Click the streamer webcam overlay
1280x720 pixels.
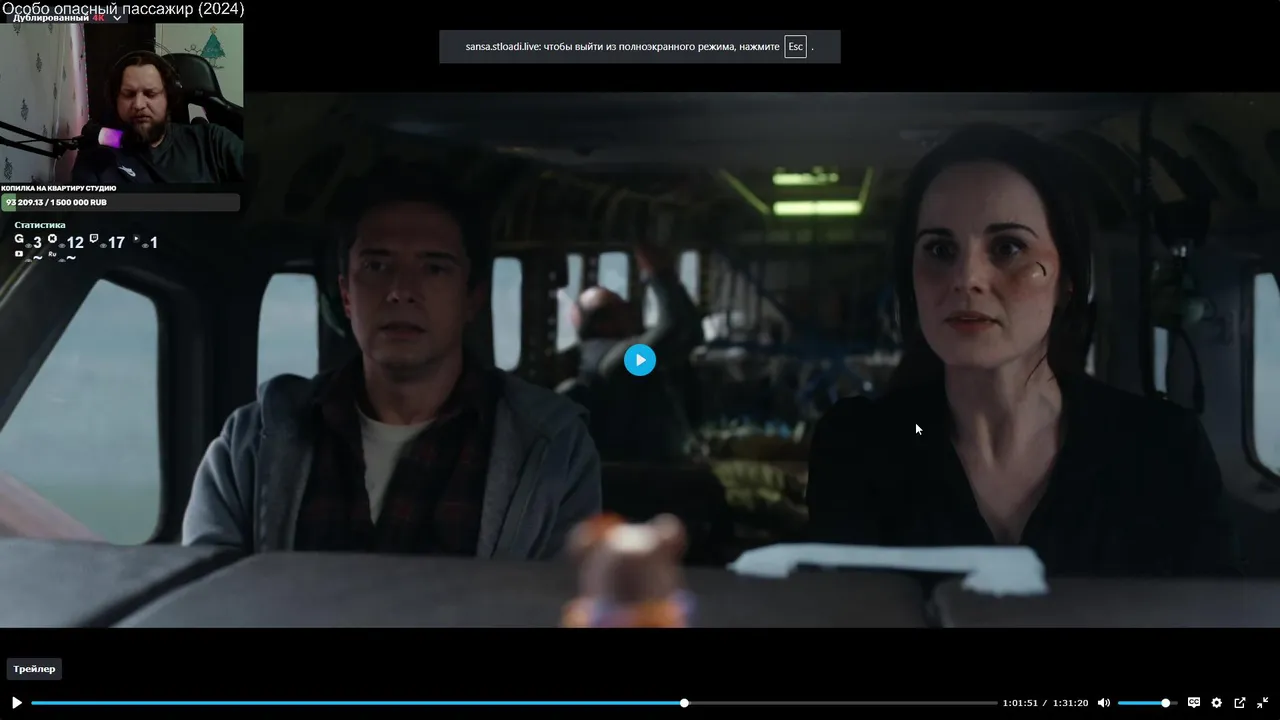[x=122, y=103]
